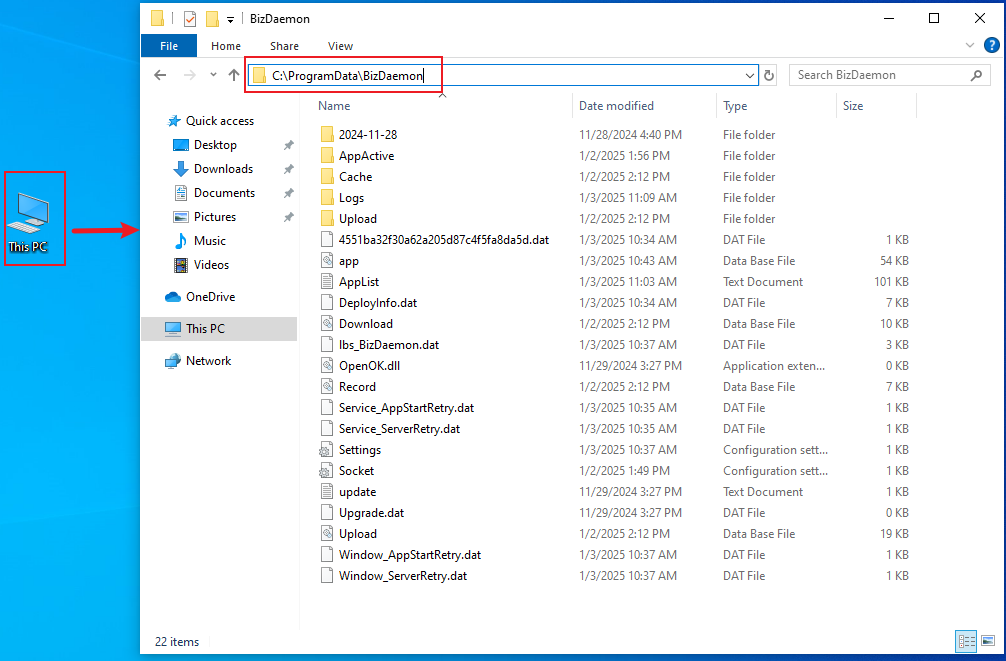Select the Logs folder icon
Viewport: 1006px width, 661px height.
(327, 198)
